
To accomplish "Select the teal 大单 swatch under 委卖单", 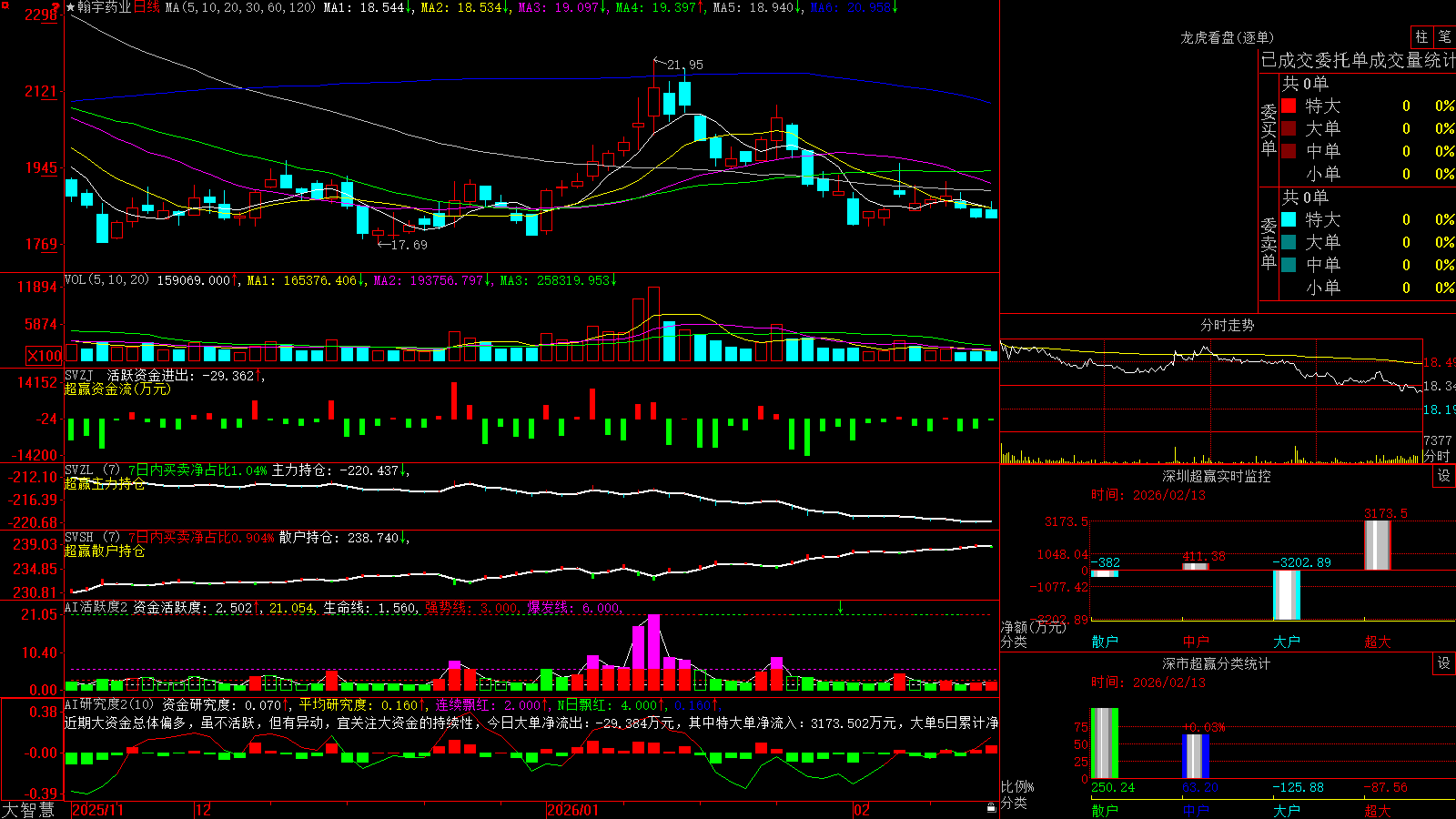I will pyautogui.click(x=1289, y=242).
